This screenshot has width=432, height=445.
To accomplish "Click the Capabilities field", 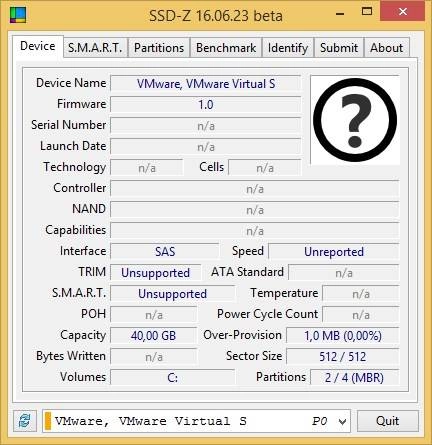I will (x=255, y=231).
